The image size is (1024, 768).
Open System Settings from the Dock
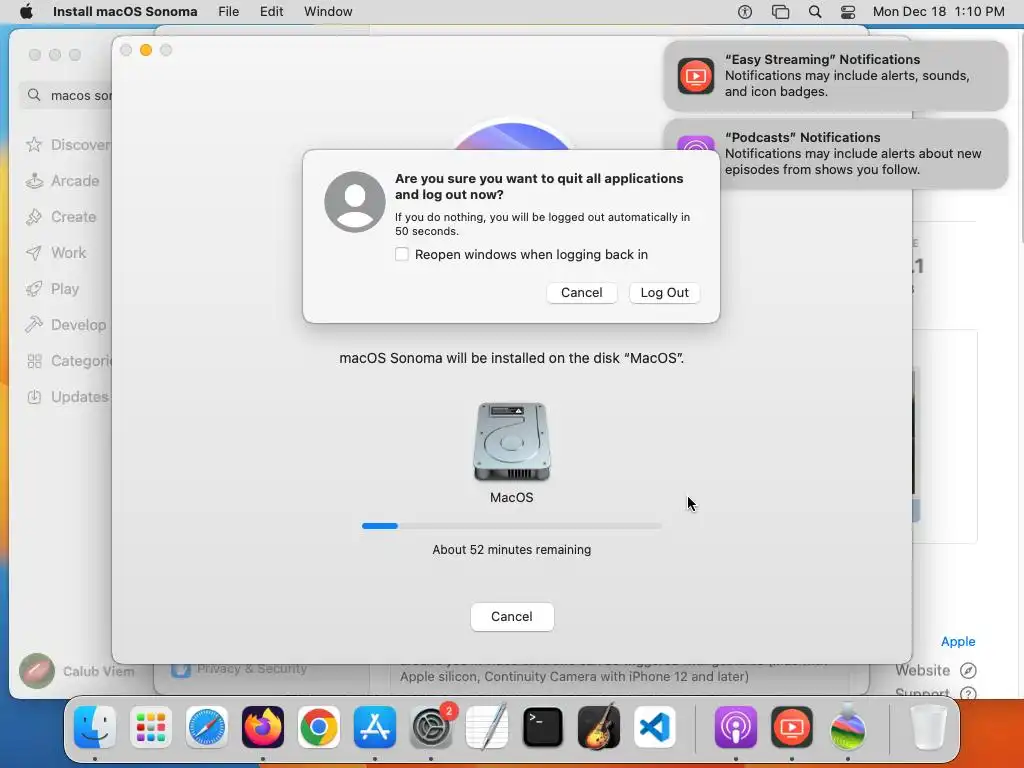[x=431, y=727]
